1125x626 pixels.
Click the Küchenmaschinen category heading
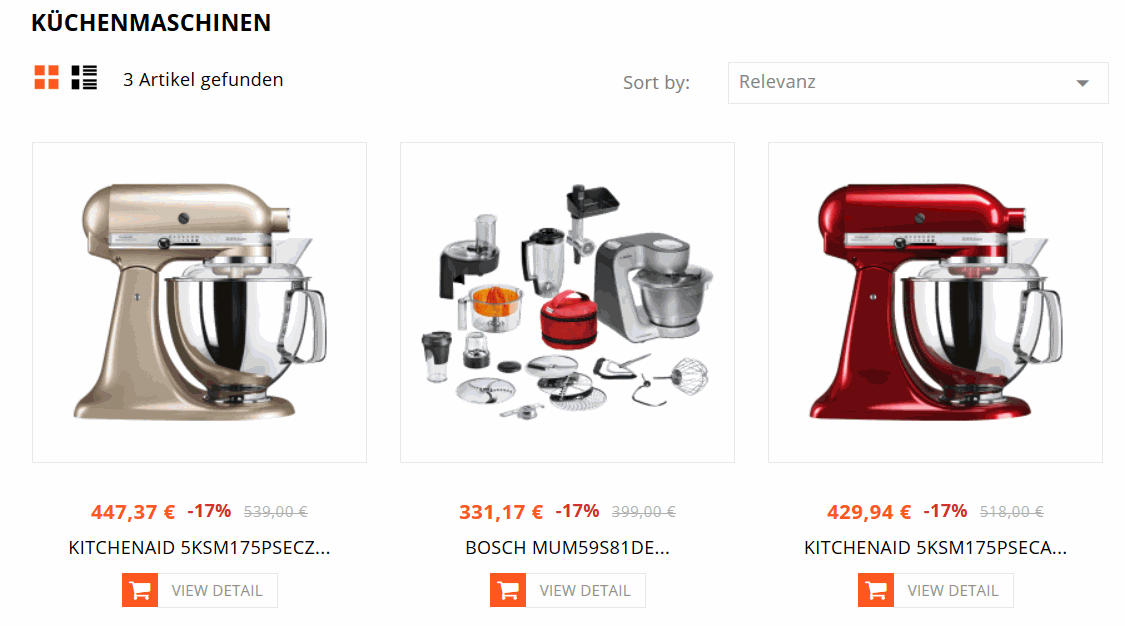pyautogui.click(x=151, y=23)
